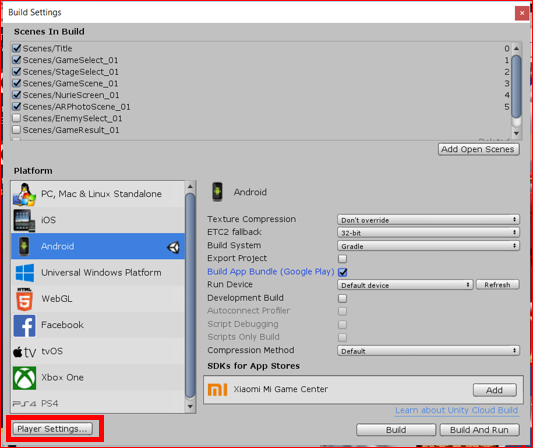Select the WebGL HTML5 icon

pos(24,299)
